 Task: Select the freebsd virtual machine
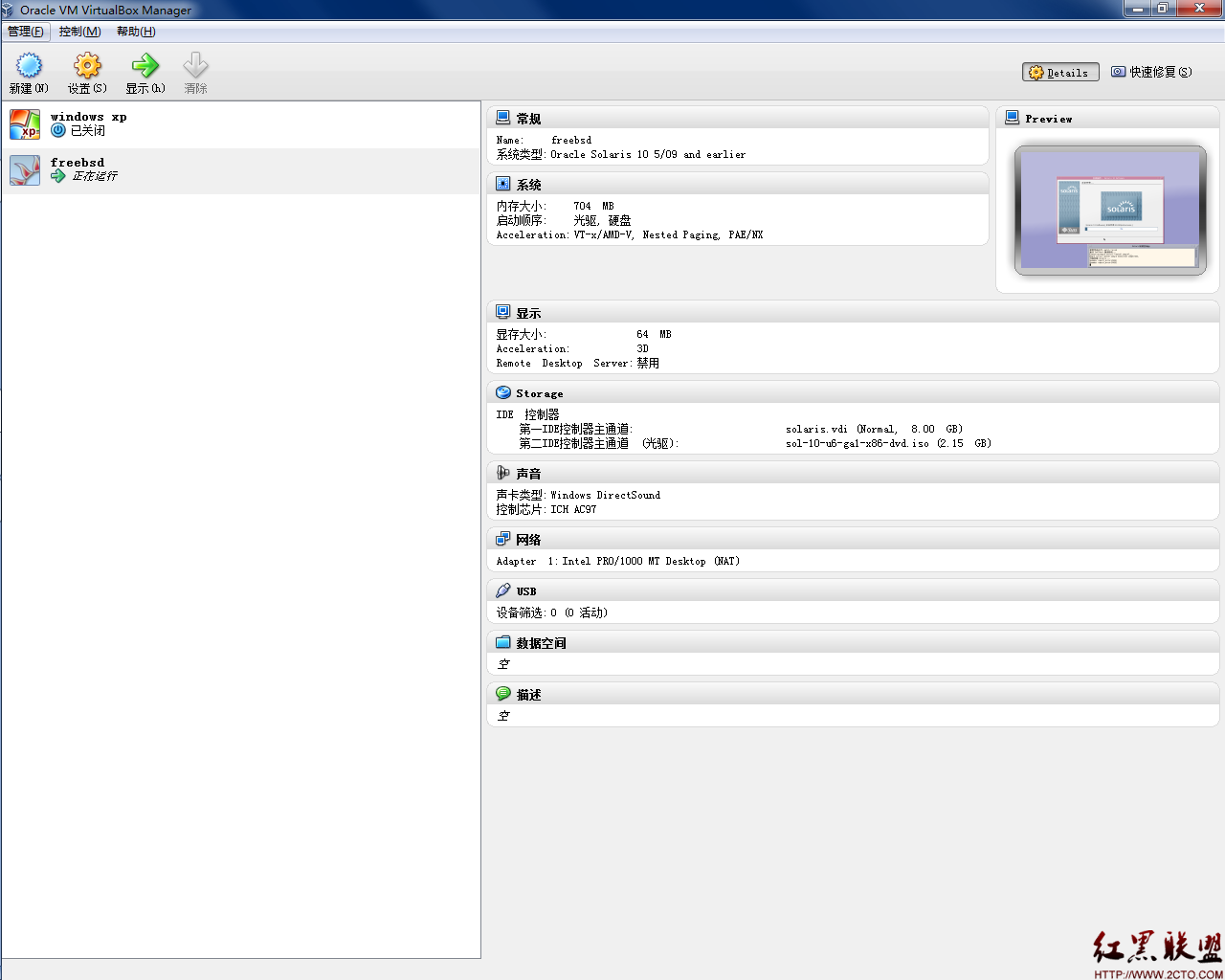(241, 170)
